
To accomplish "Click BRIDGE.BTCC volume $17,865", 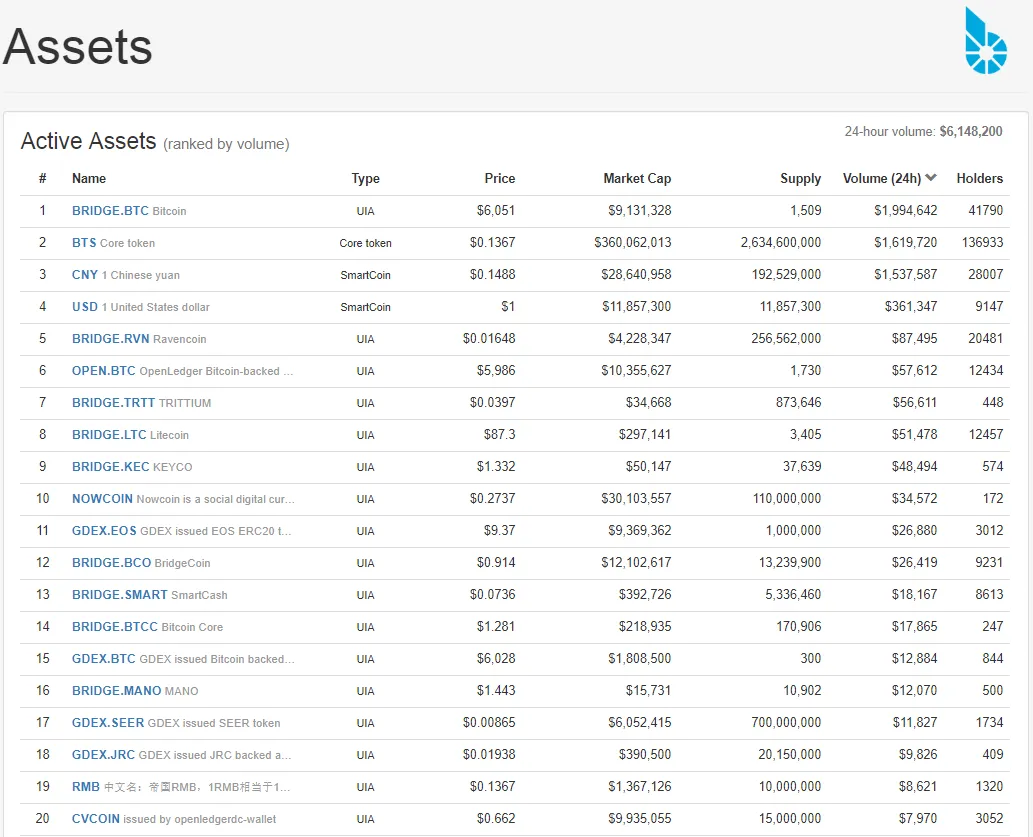I will click(914, 626).
